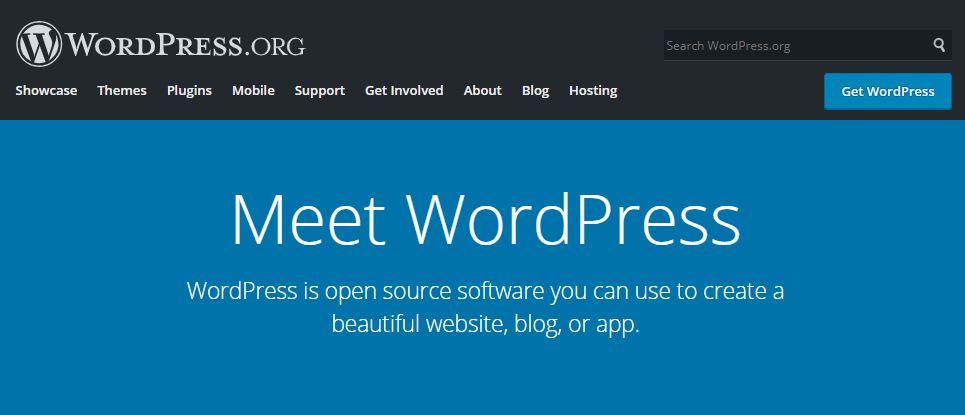Open the Support menu link
This screenshot has height=415, width=965.
point(319,91)
